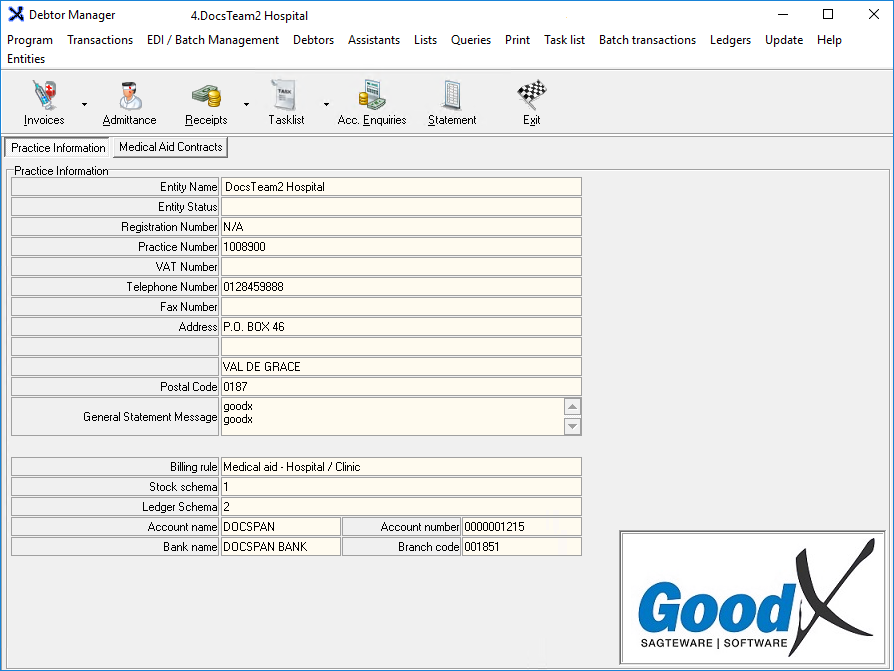Open the Batch transactions menu
This screenshot has height=671, width=894.
pos(647,40)
